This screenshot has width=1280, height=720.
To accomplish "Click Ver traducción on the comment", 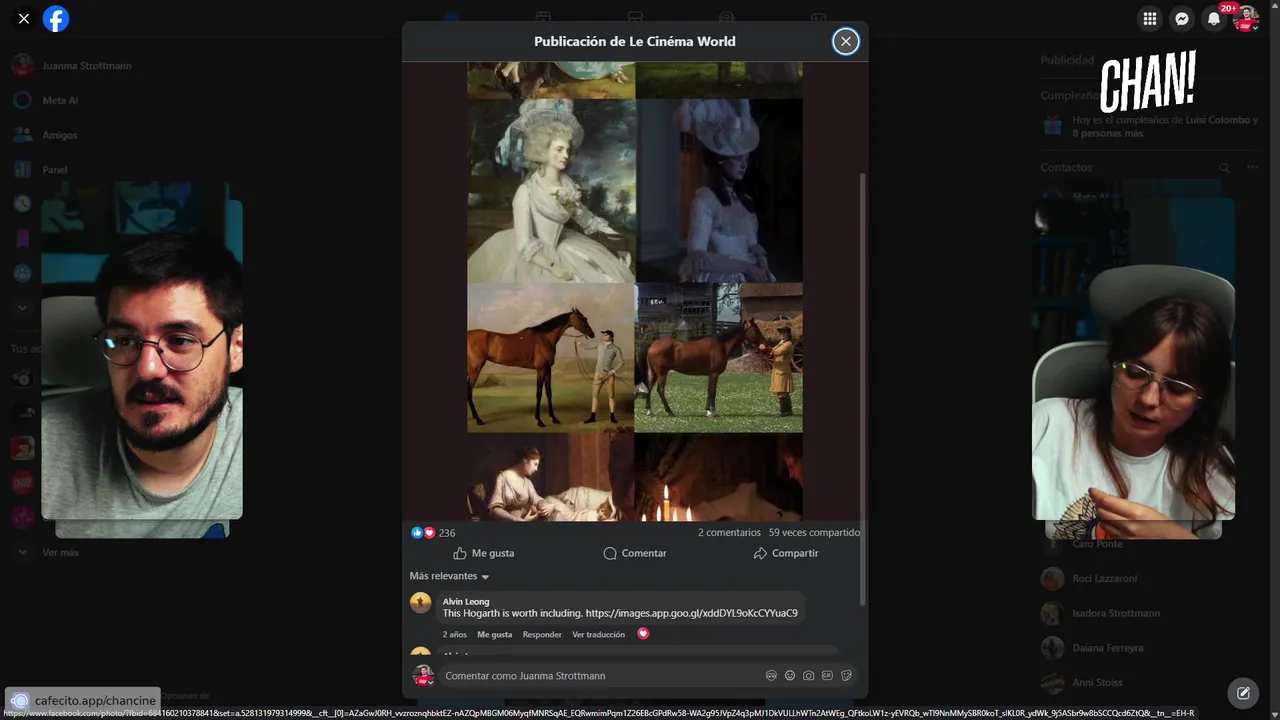I will tap(598, 634).
